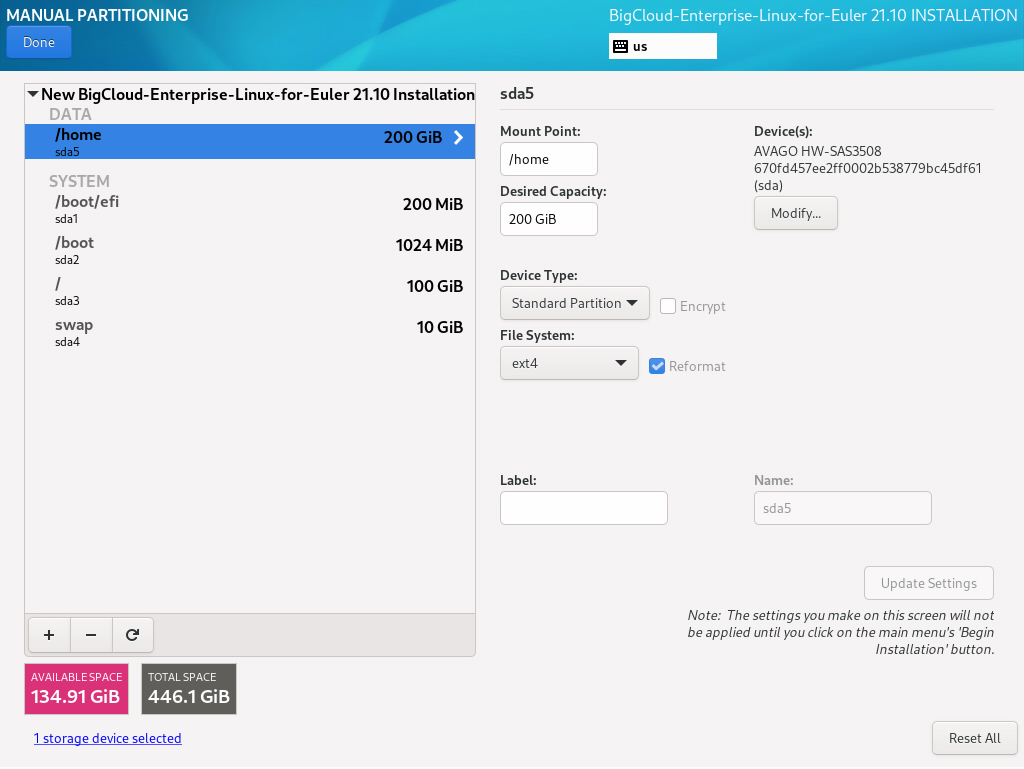This screenshot has width=1024, height=769.
Task: Click Modify... to change devices
Action: pos(795,213)
